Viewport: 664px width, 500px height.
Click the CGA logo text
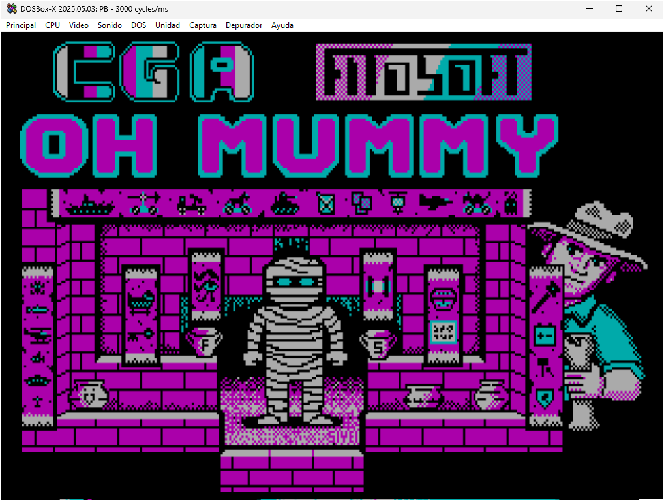point(154,72)
